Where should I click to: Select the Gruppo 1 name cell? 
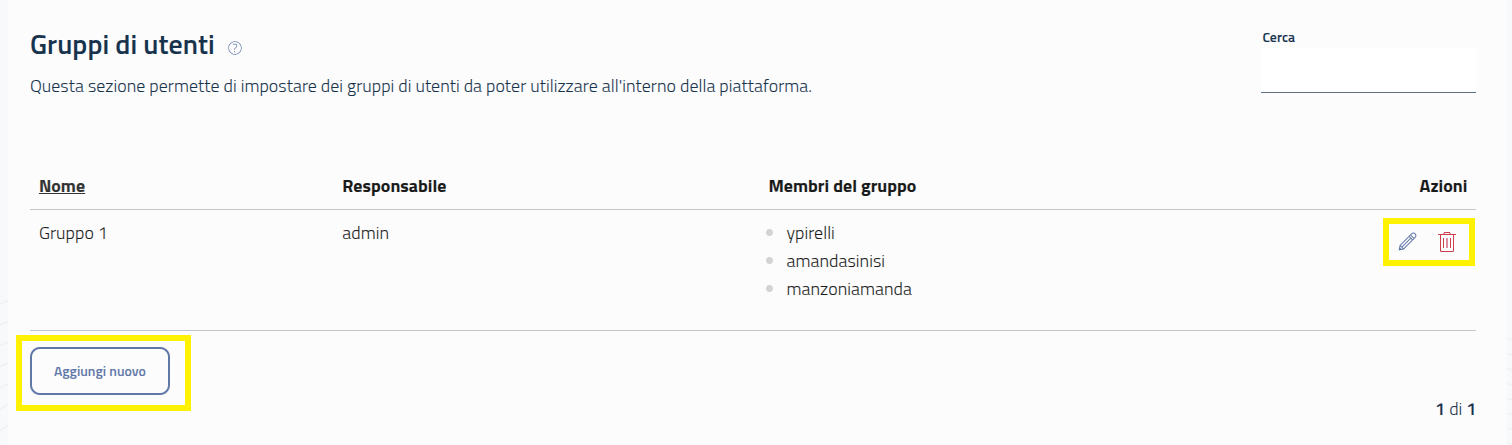73,233
